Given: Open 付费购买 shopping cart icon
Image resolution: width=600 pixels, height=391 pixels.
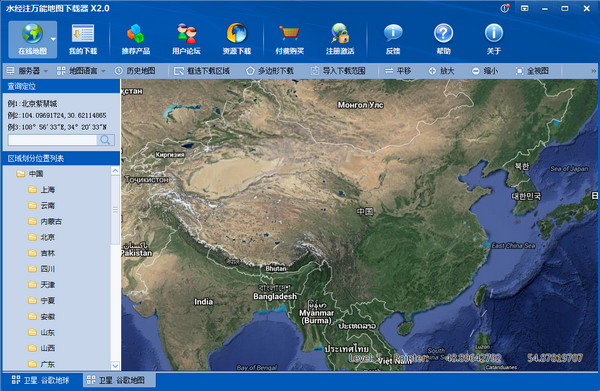Looking at the screenshot, I should point(290,34).
